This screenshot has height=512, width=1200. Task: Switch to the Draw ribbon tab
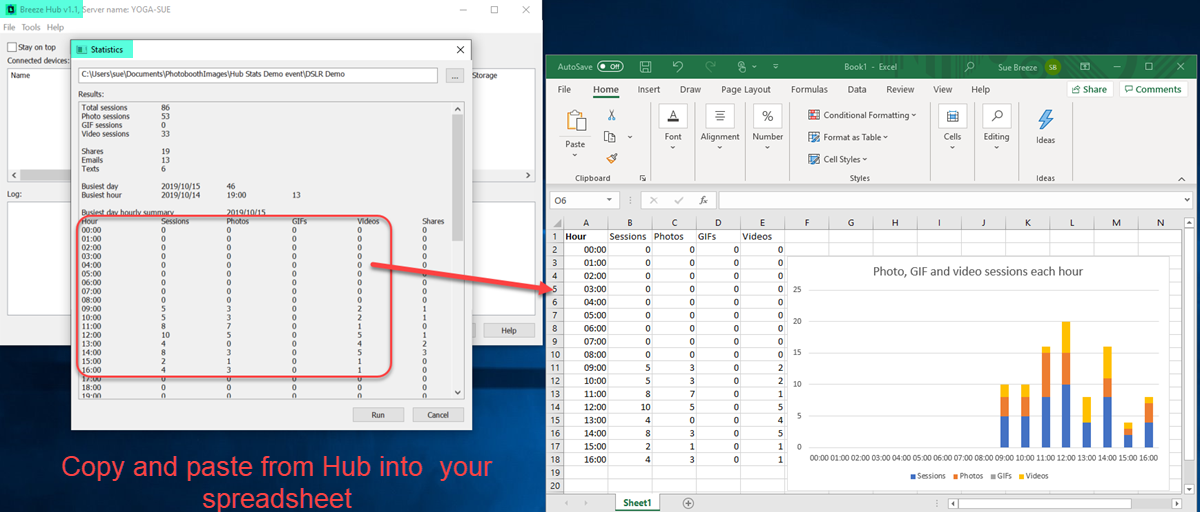(x=692, y=89)
